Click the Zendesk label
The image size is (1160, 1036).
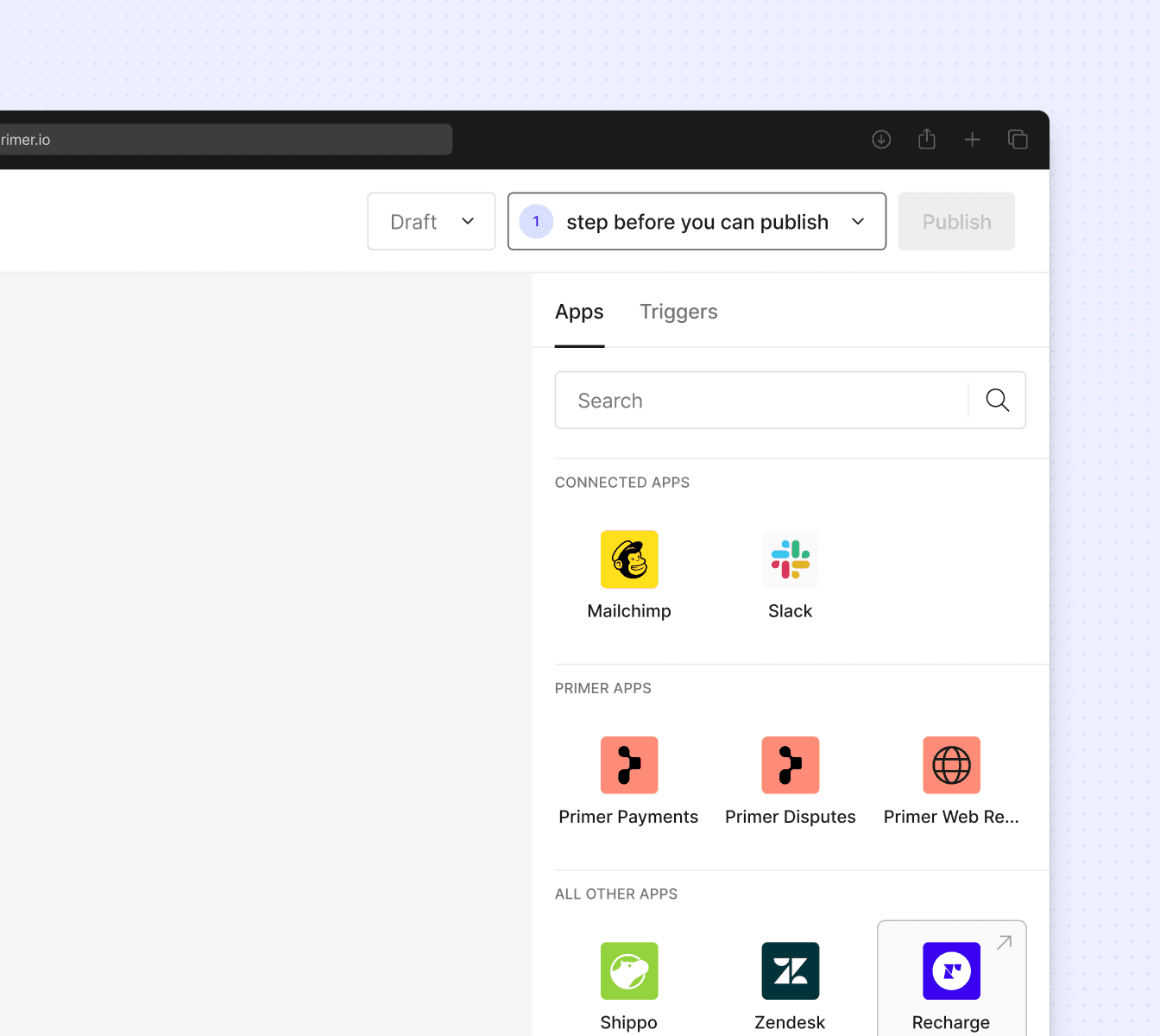(x=790, y=1023)
